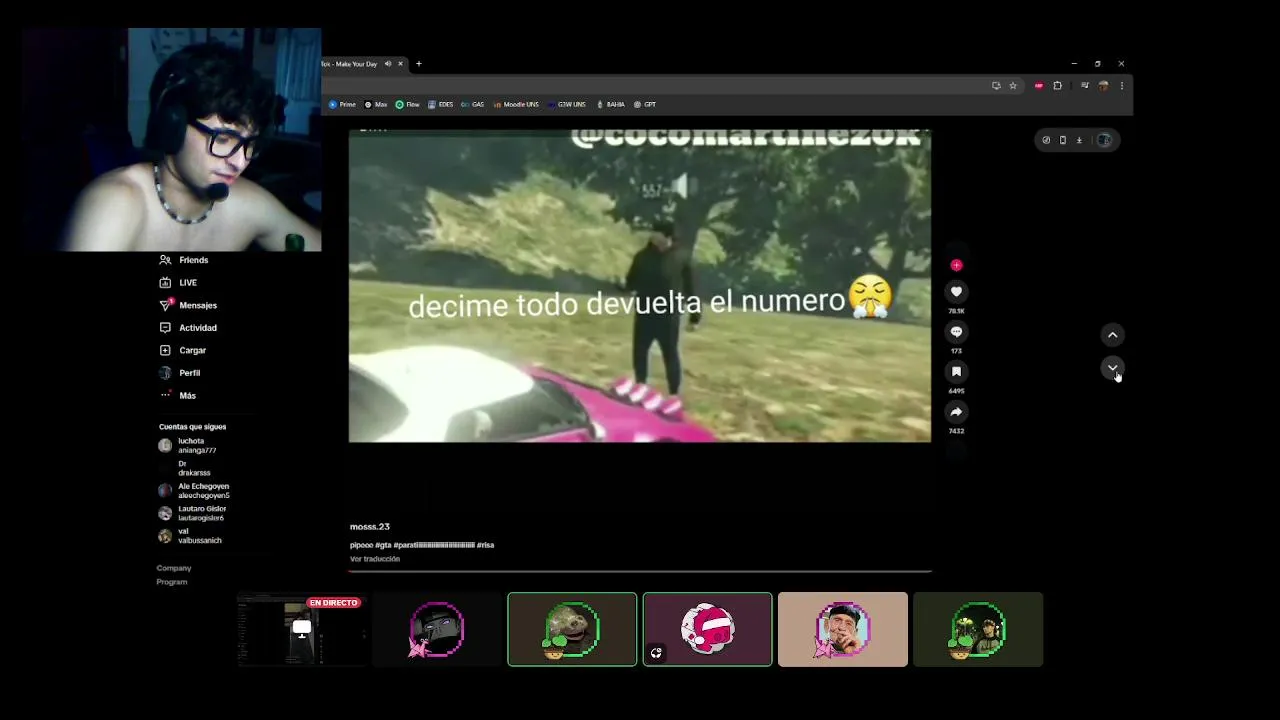Click install app icon in address bar
Viewport: 1280px width, 720px height.
coord(996,86)
